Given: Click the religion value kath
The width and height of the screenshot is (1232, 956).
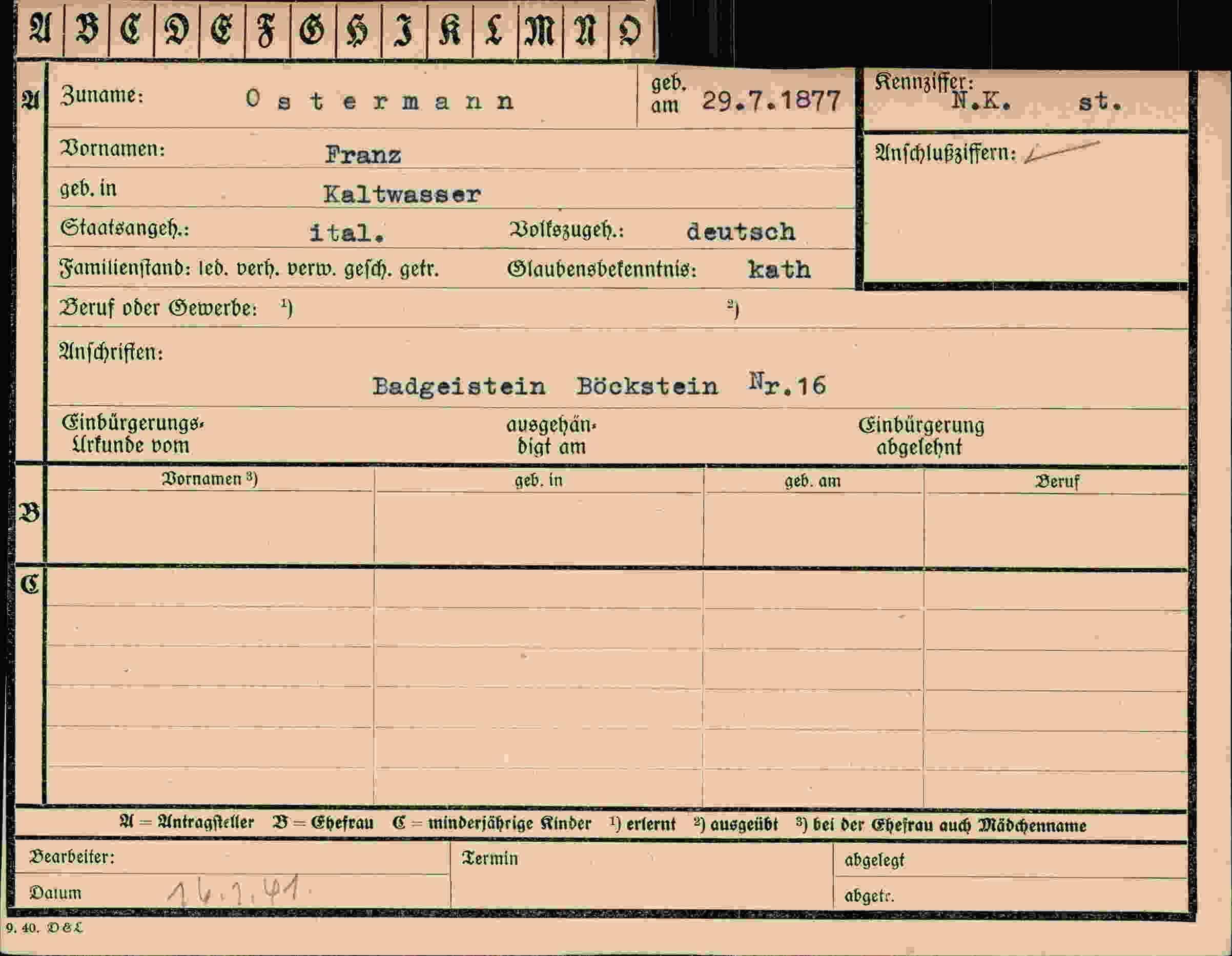Looking at the screenshot, I should click(x=779, y=269).
